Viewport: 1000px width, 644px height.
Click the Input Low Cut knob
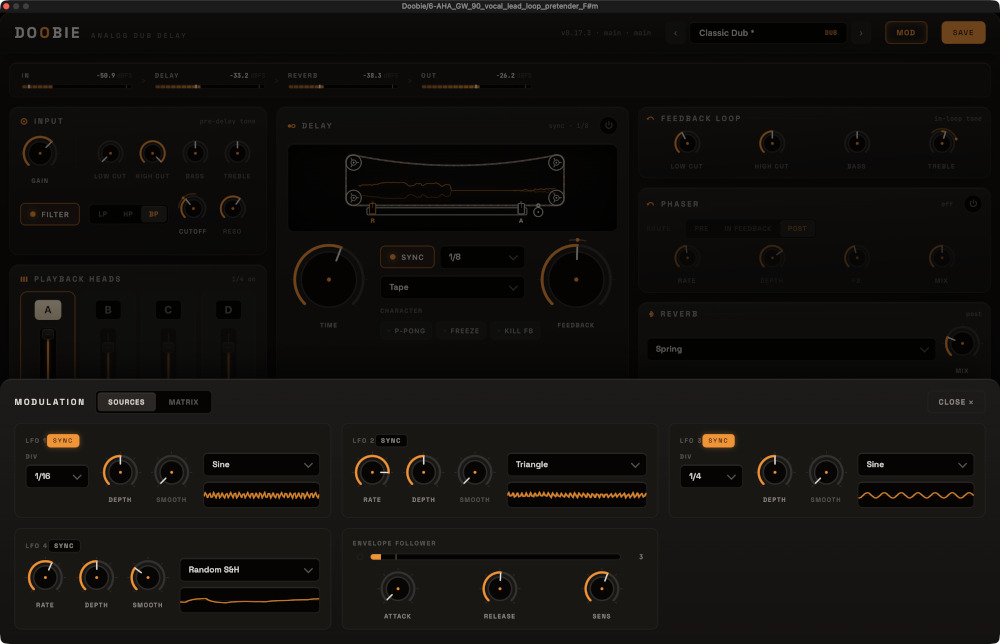110,154
